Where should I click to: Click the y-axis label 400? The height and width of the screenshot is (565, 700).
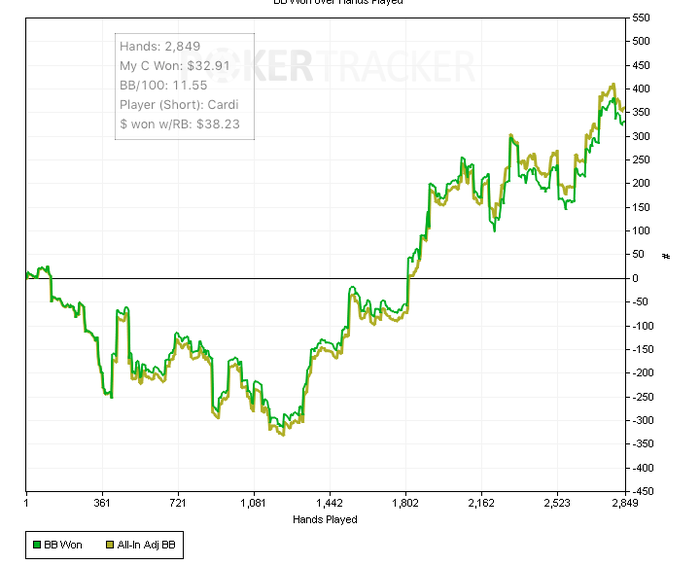click(641, 89)
